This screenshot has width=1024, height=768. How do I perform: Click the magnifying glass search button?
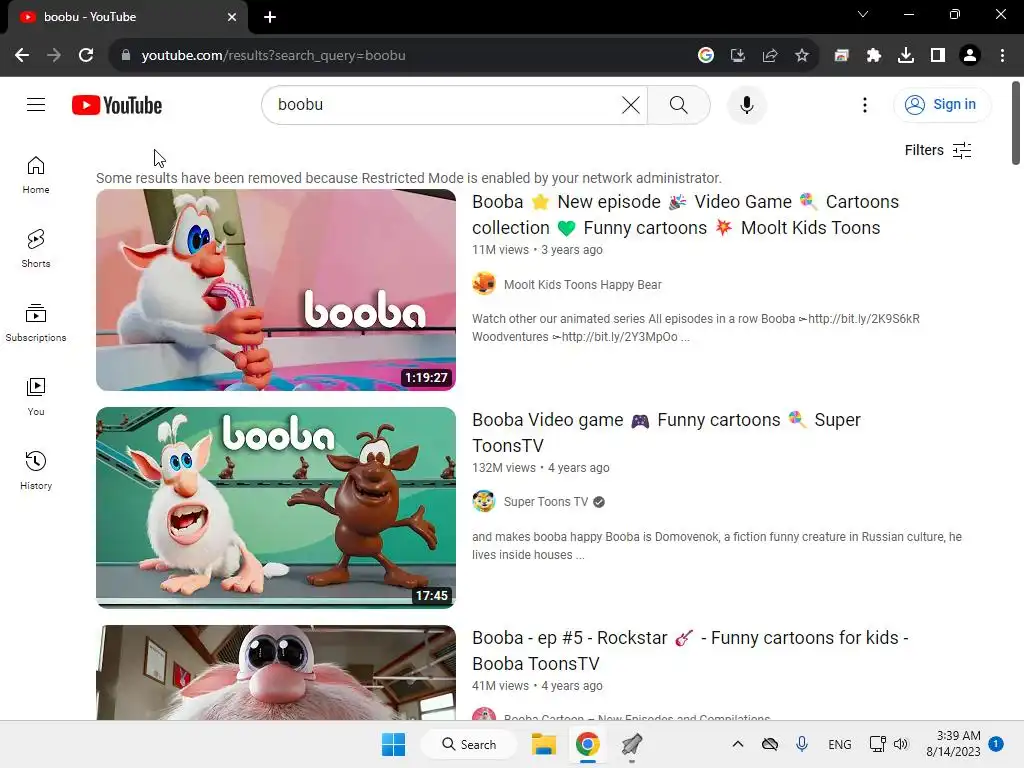(679, 104)
